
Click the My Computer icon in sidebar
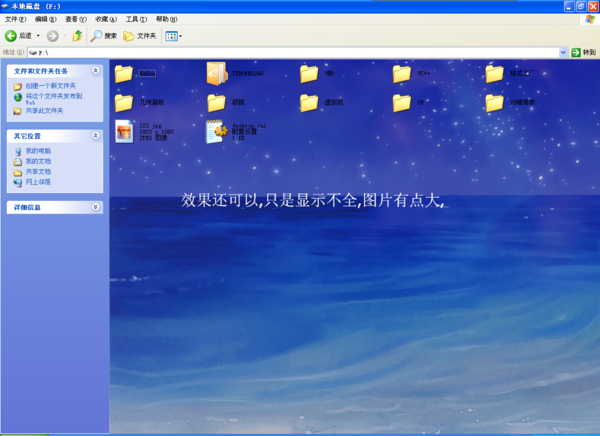(18, 151)
